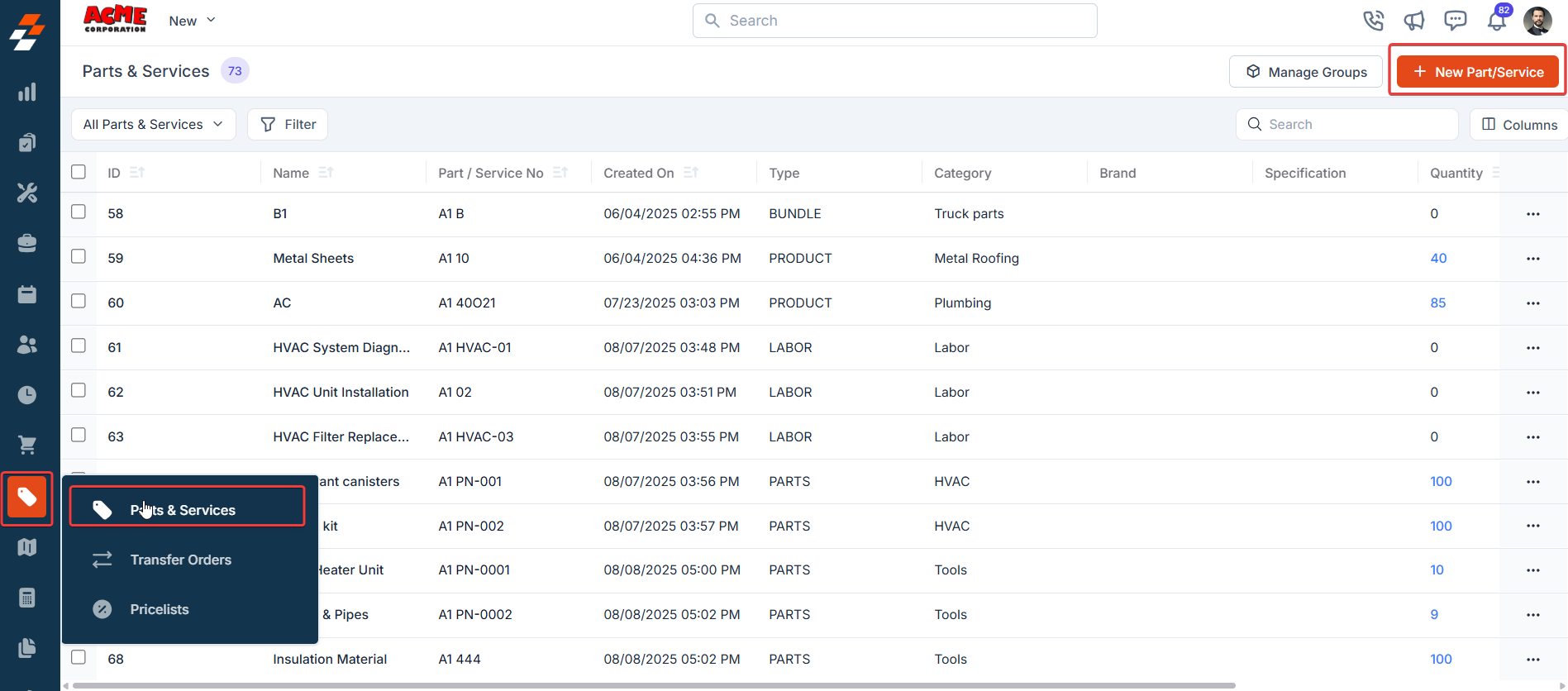Click the ACME Corporation logo
Image resolution: width=1568 pixels, height=691 pixels.
click(x=116, y=19)
